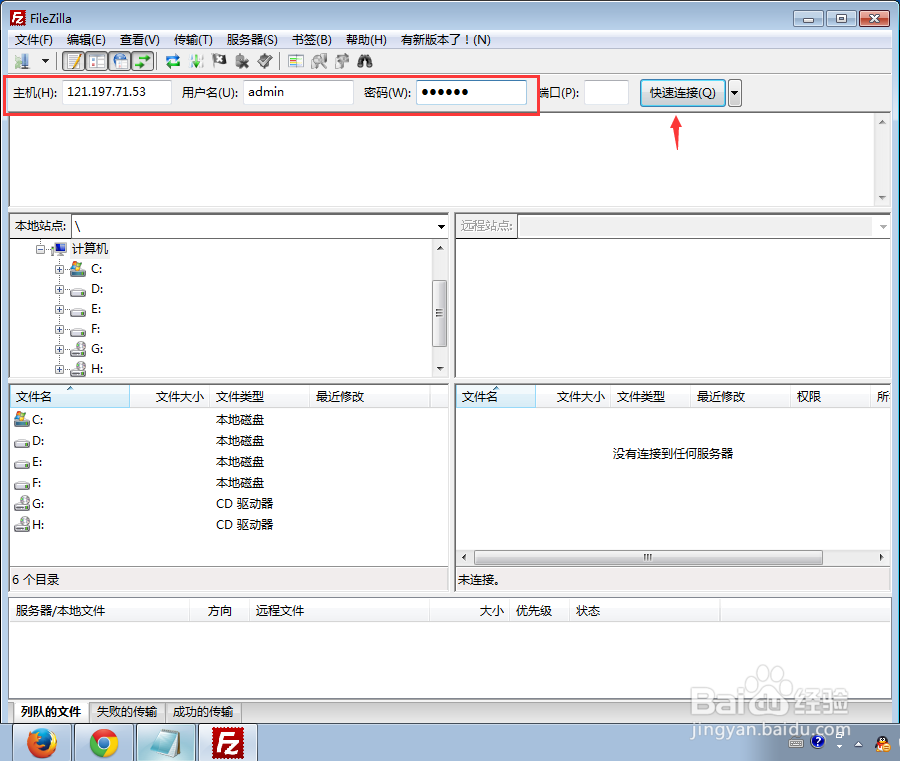Toggle processing of the transfer queue
Viewport: 900px width, 761px height.
pos(196,61)
